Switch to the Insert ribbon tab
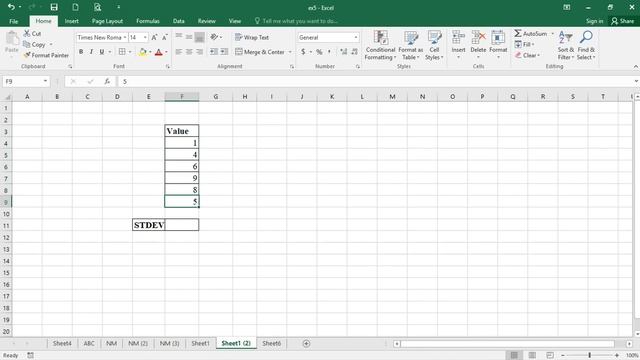 (x=71, y=21)
